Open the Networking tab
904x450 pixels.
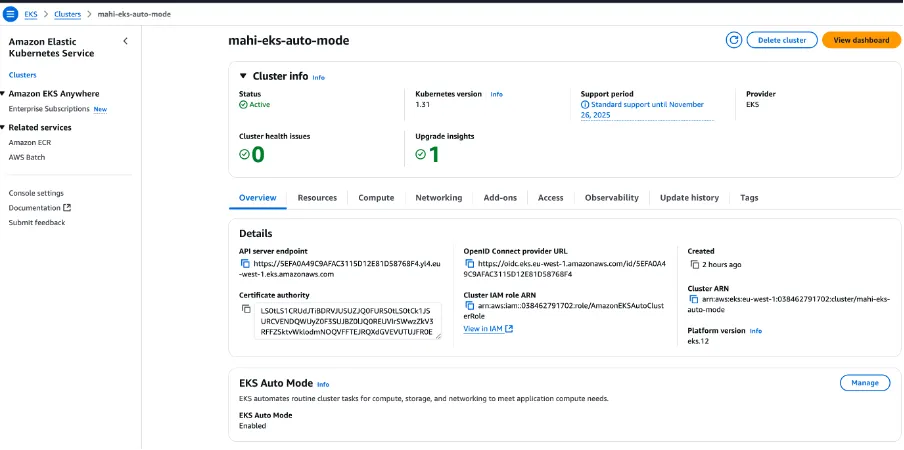pos(439,198)
